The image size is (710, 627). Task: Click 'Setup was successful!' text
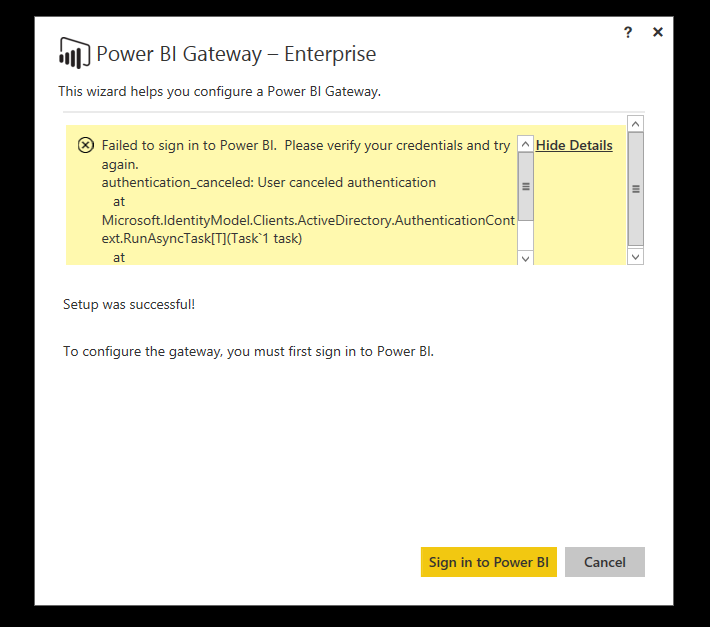coord(129,304)
